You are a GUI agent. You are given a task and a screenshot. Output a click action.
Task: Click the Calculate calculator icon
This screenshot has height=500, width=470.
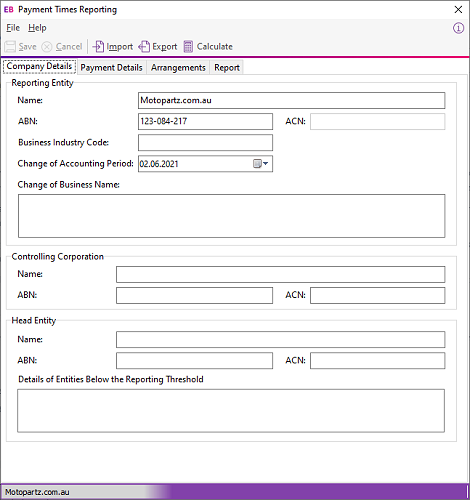188,47
